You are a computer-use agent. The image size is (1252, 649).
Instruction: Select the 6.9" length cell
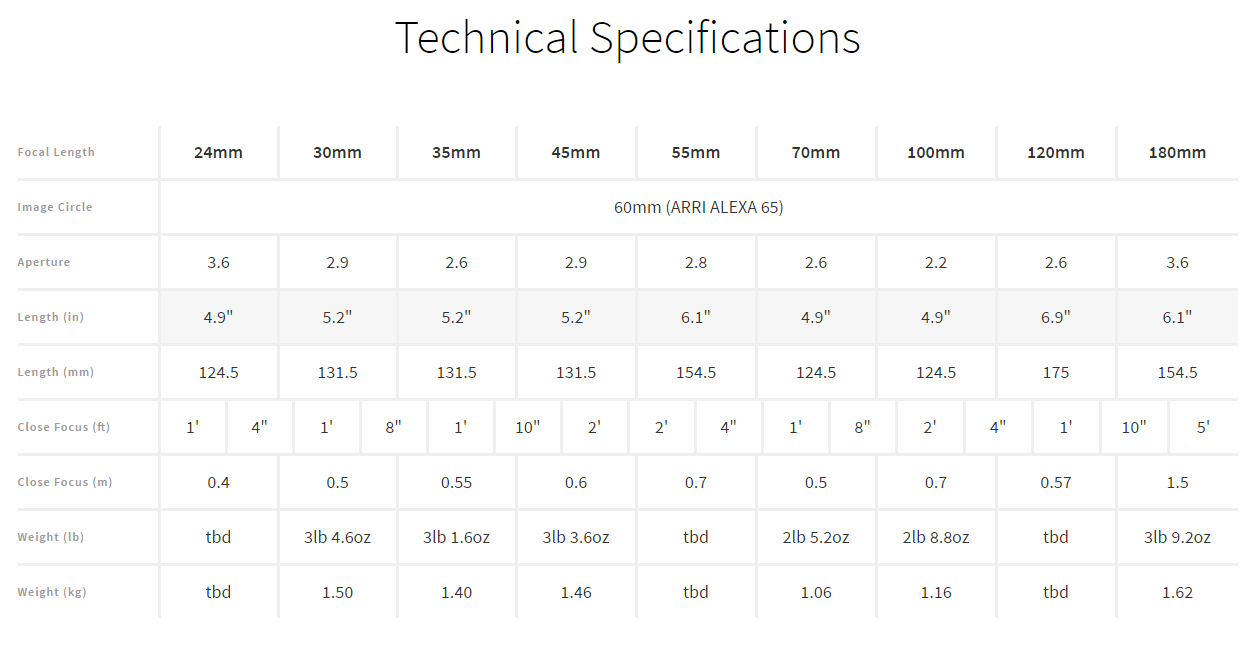(x=1056, y=318)
